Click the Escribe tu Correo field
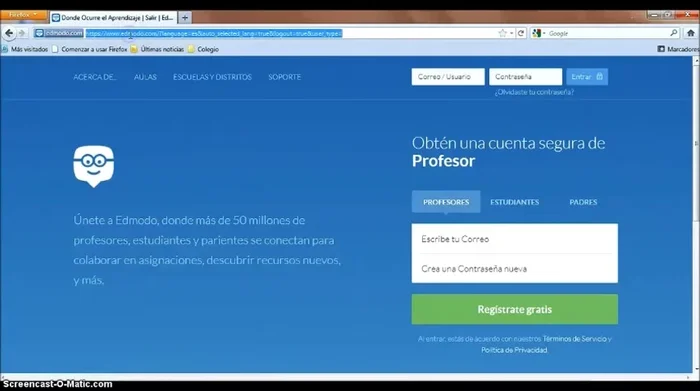Viewport: 700px width, 391px height. pyautogui.click(x=515, y=239)
